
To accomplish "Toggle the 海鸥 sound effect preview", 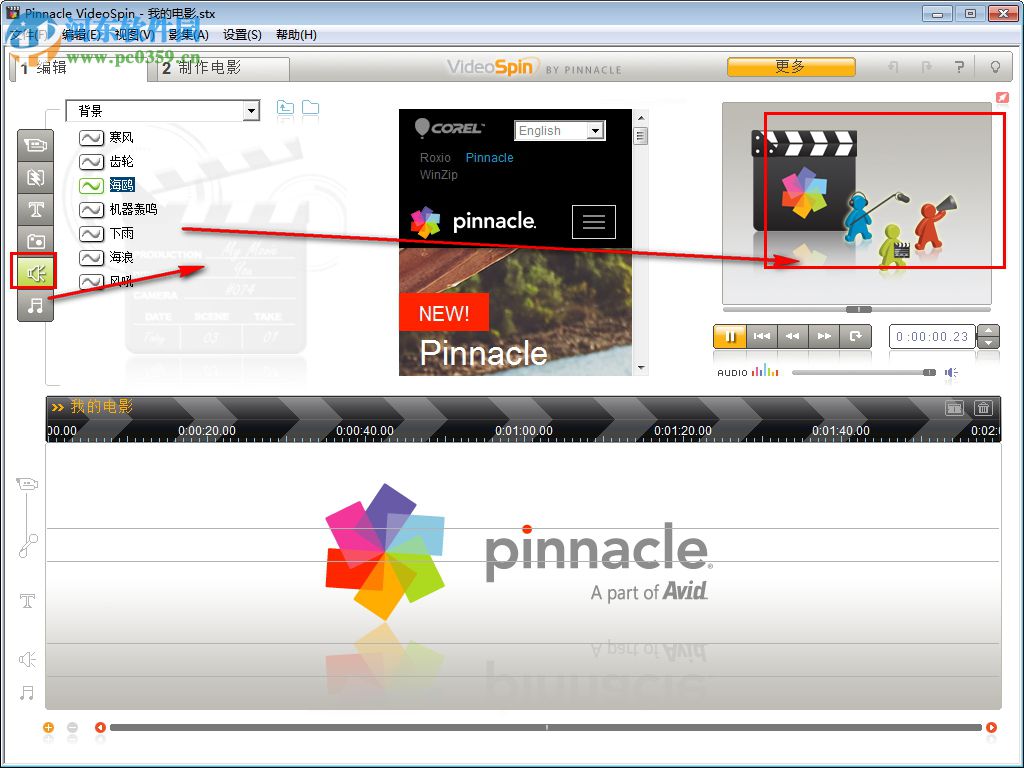I will pyautogui.click(x=90, y=184).
